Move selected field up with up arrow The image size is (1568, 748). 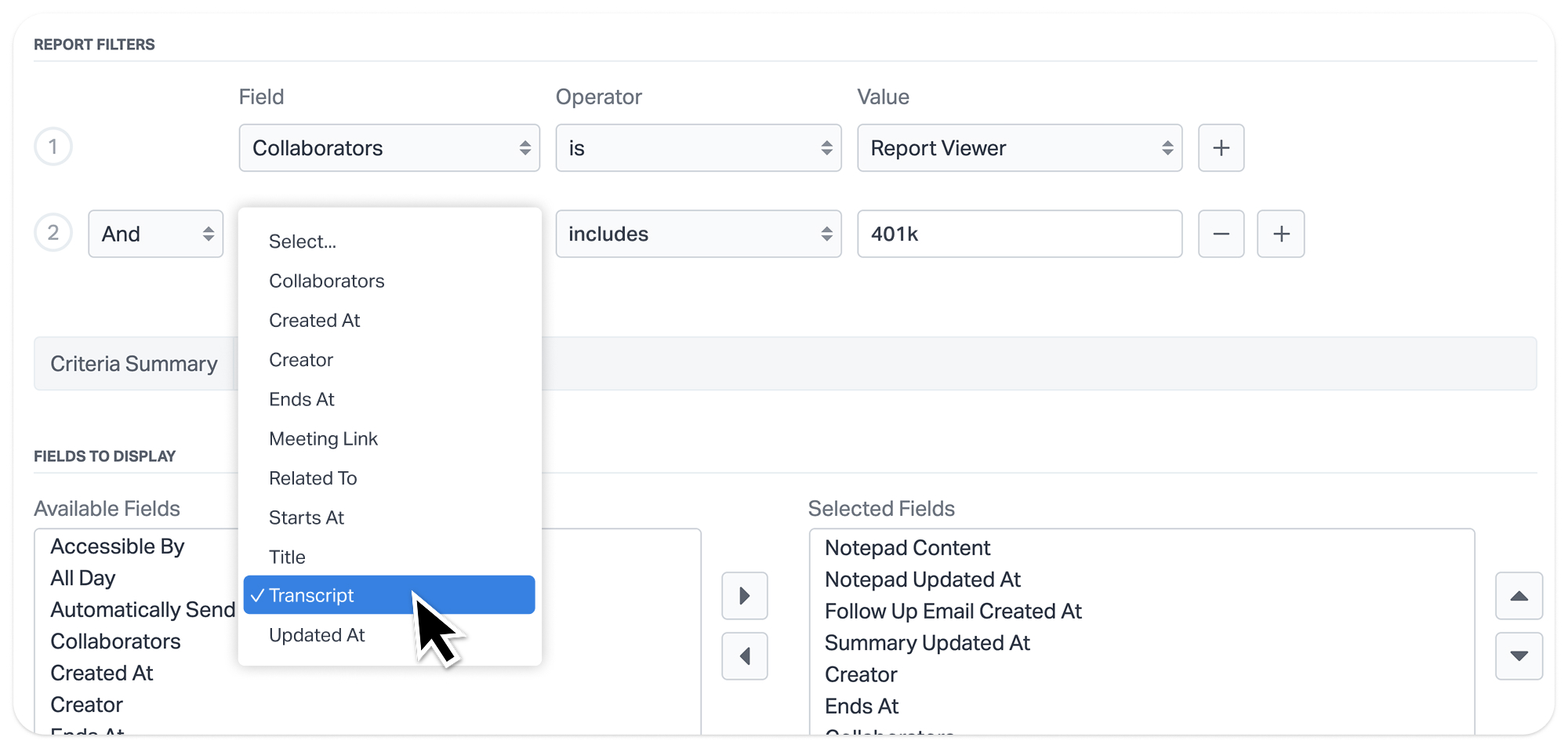pos(1519,596)
